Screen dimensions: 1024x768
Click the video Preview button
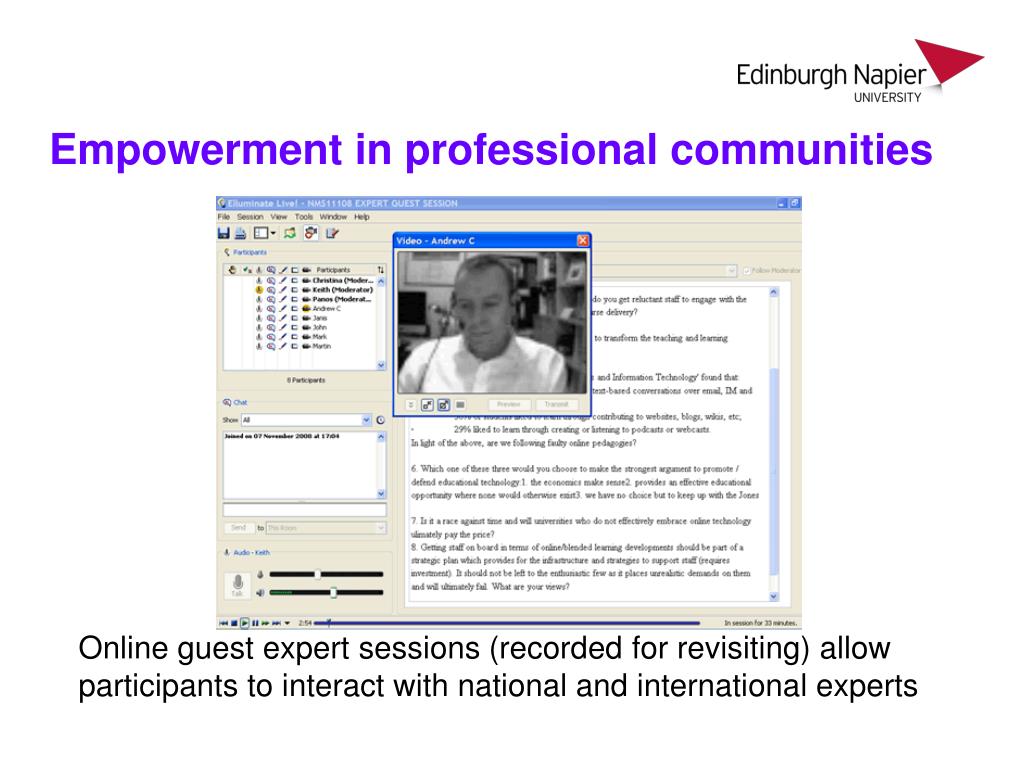[x=509, y=405]
